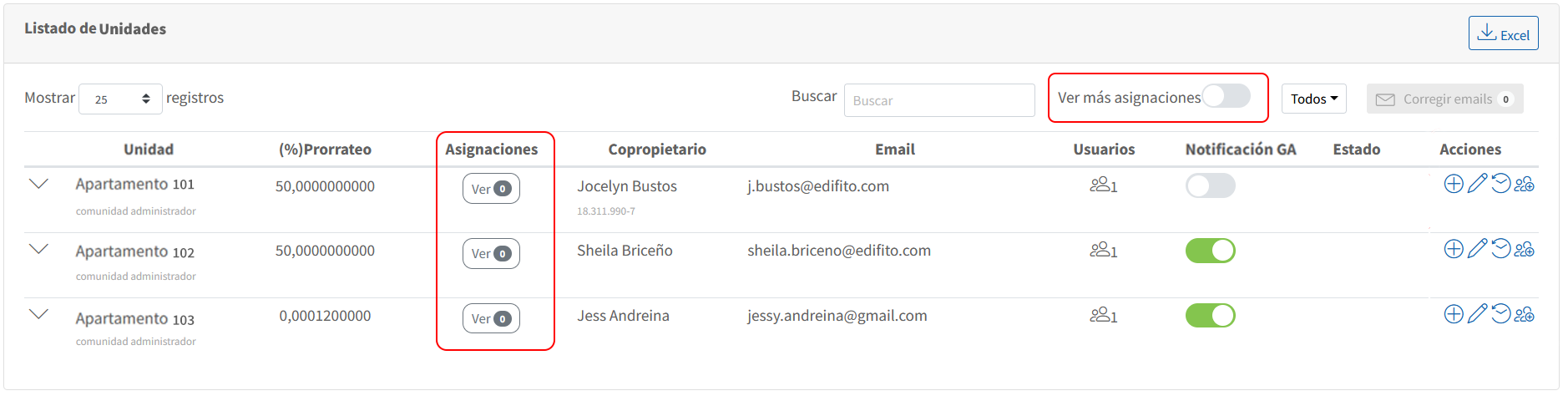Open the users count icon for Jocelyn Bustos
The height and width of the screenshot is (401, 1568).
tap(1103, 185)
